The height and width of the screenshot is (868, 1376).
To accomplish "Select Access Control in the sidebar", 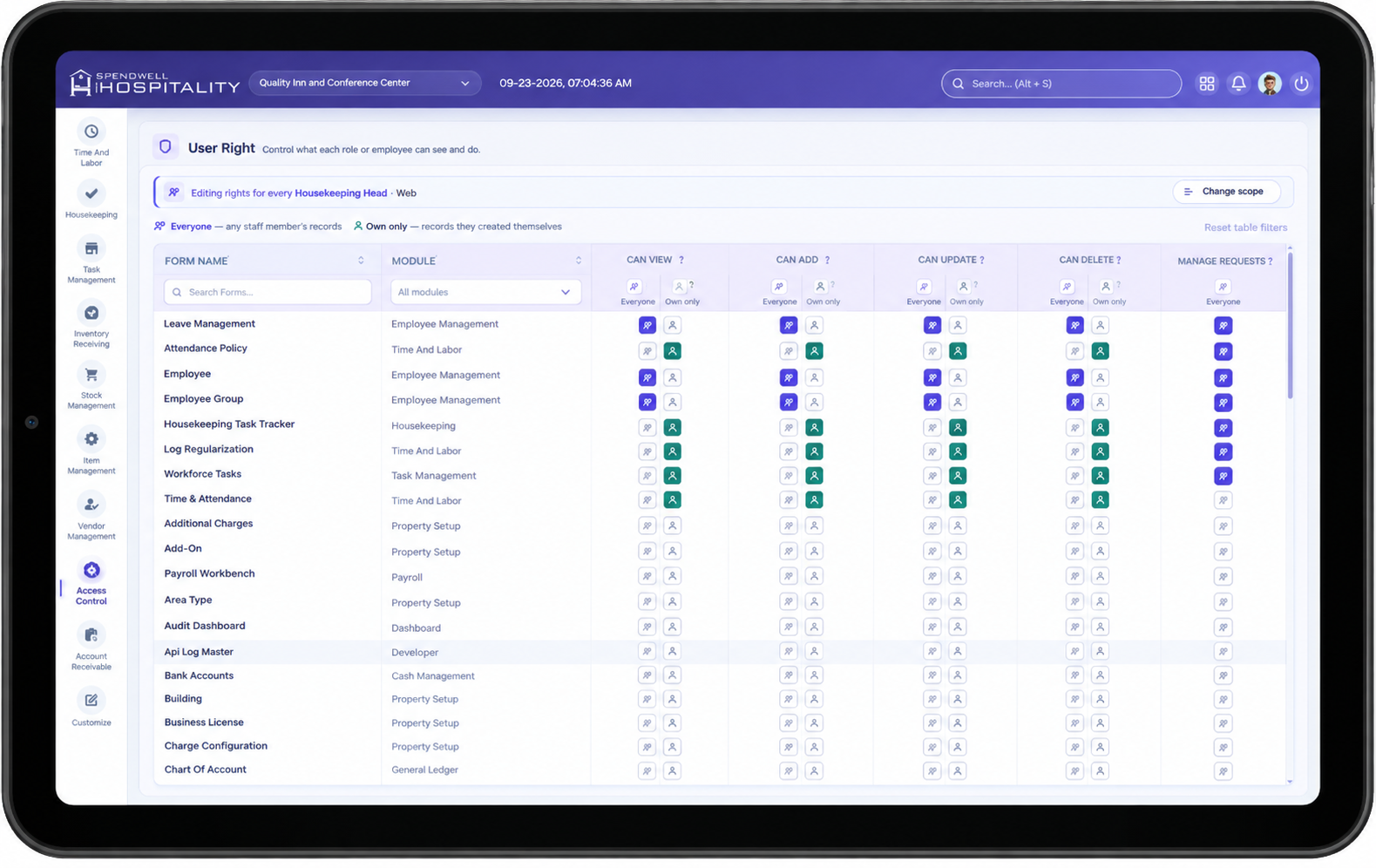I will click(x=92, y=582).
